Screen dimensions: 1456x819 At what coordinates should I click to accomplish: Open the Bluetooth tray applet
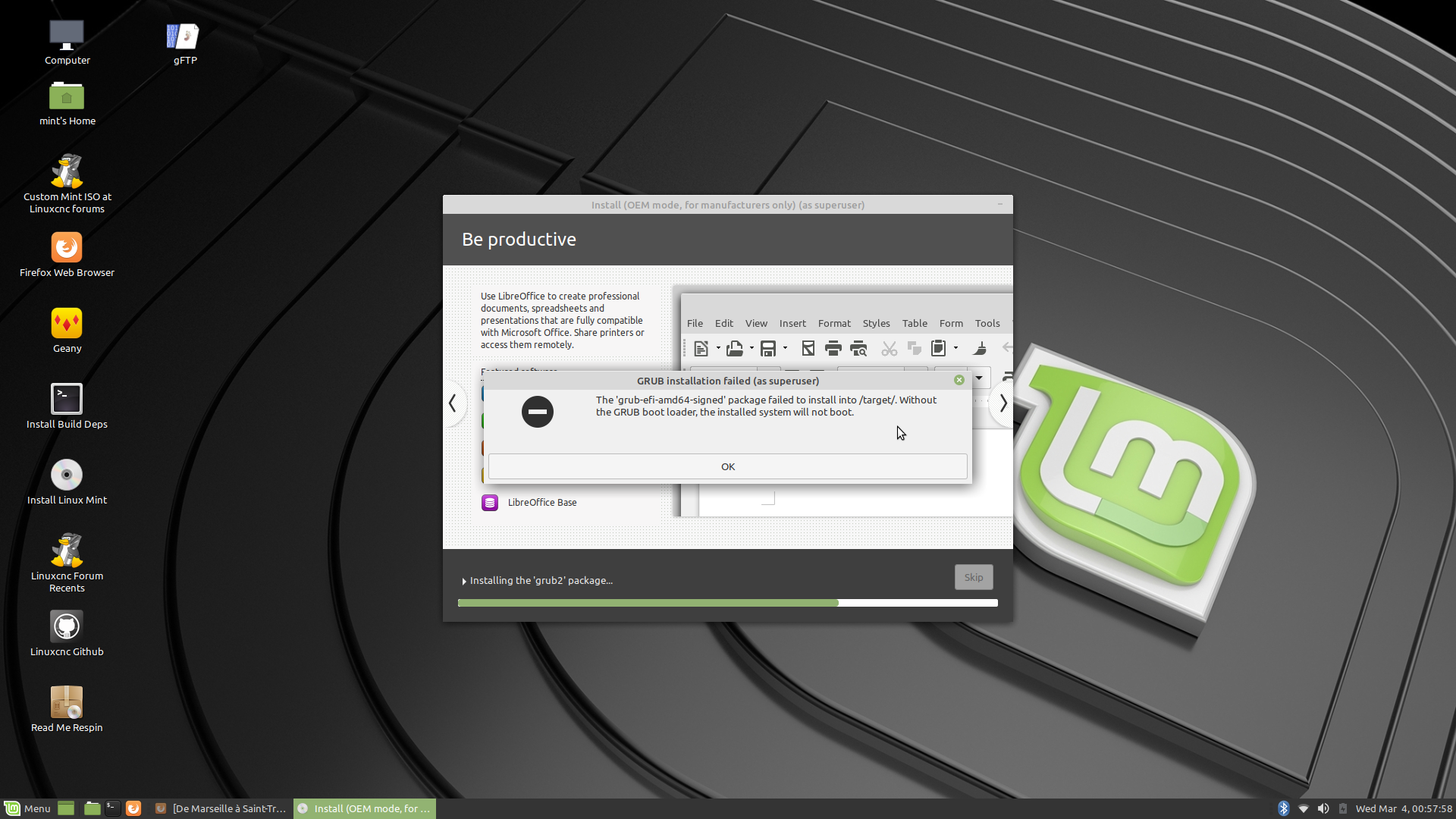[1283, 808]
